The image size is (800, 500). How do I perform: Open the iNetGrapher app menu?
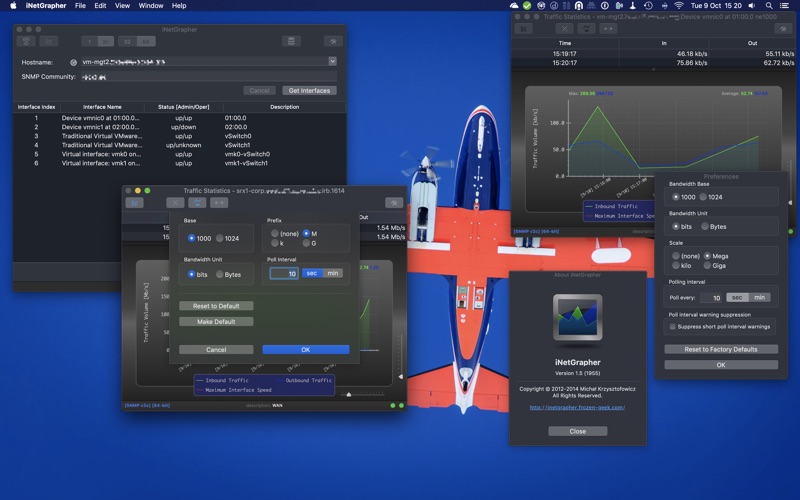pos(46,6)
